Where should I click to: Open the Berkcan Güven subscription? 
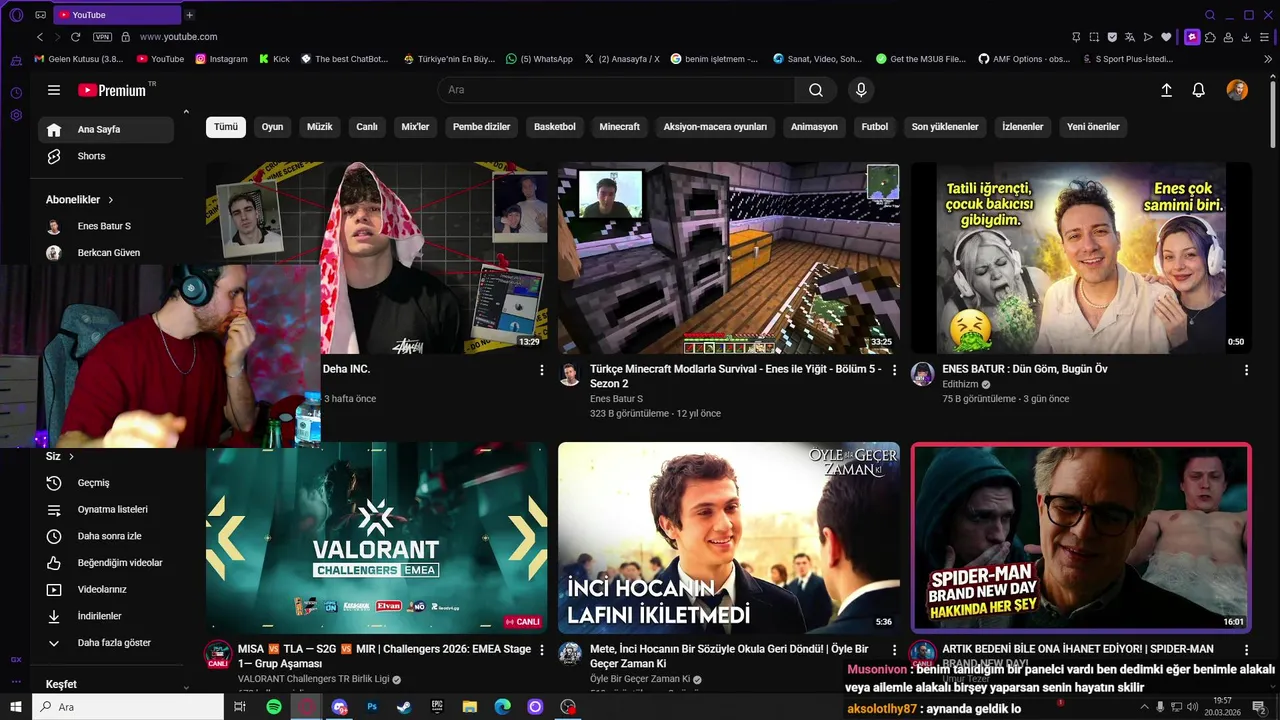(x=106, y=253)
